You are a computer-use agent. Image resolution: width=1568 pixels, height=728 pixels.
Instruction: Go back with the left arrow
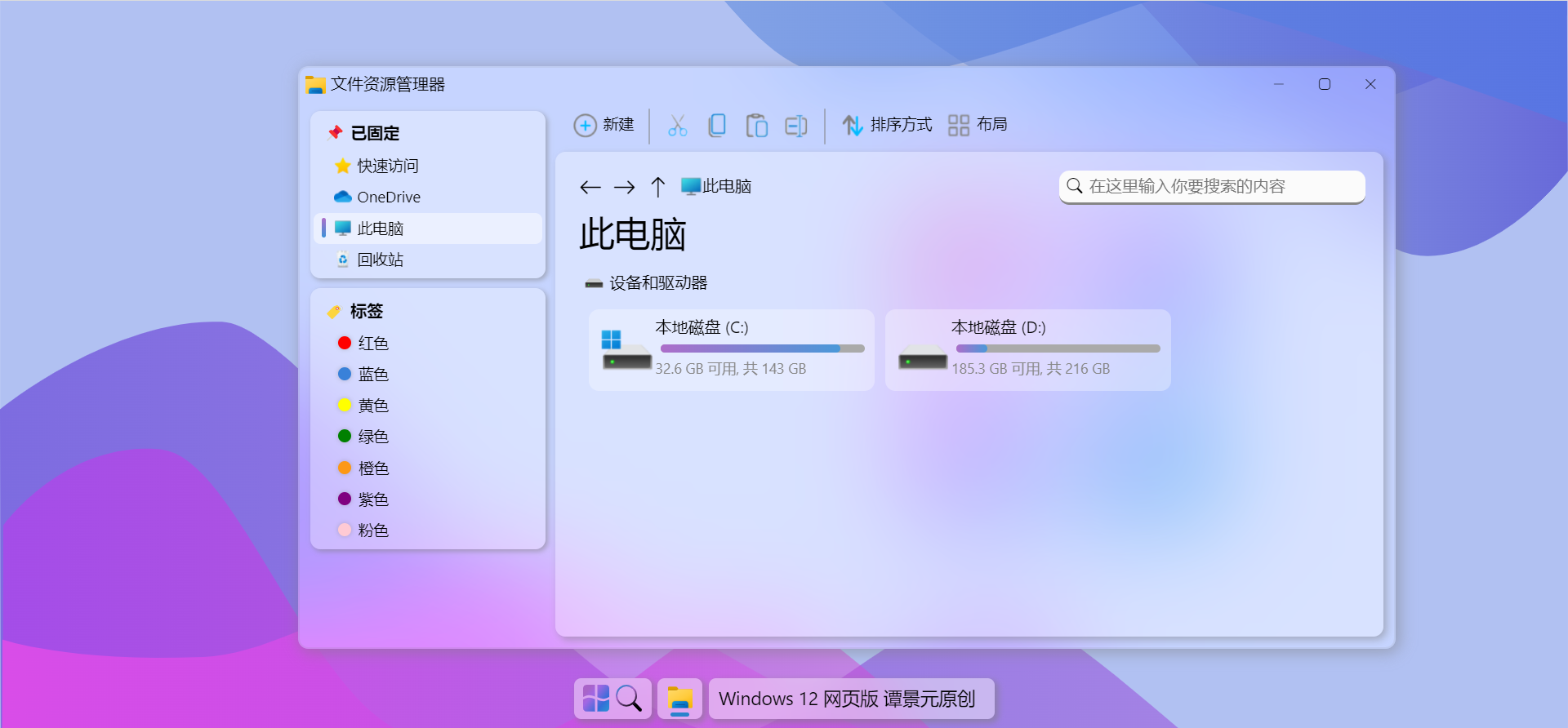[x=590, y=187]
